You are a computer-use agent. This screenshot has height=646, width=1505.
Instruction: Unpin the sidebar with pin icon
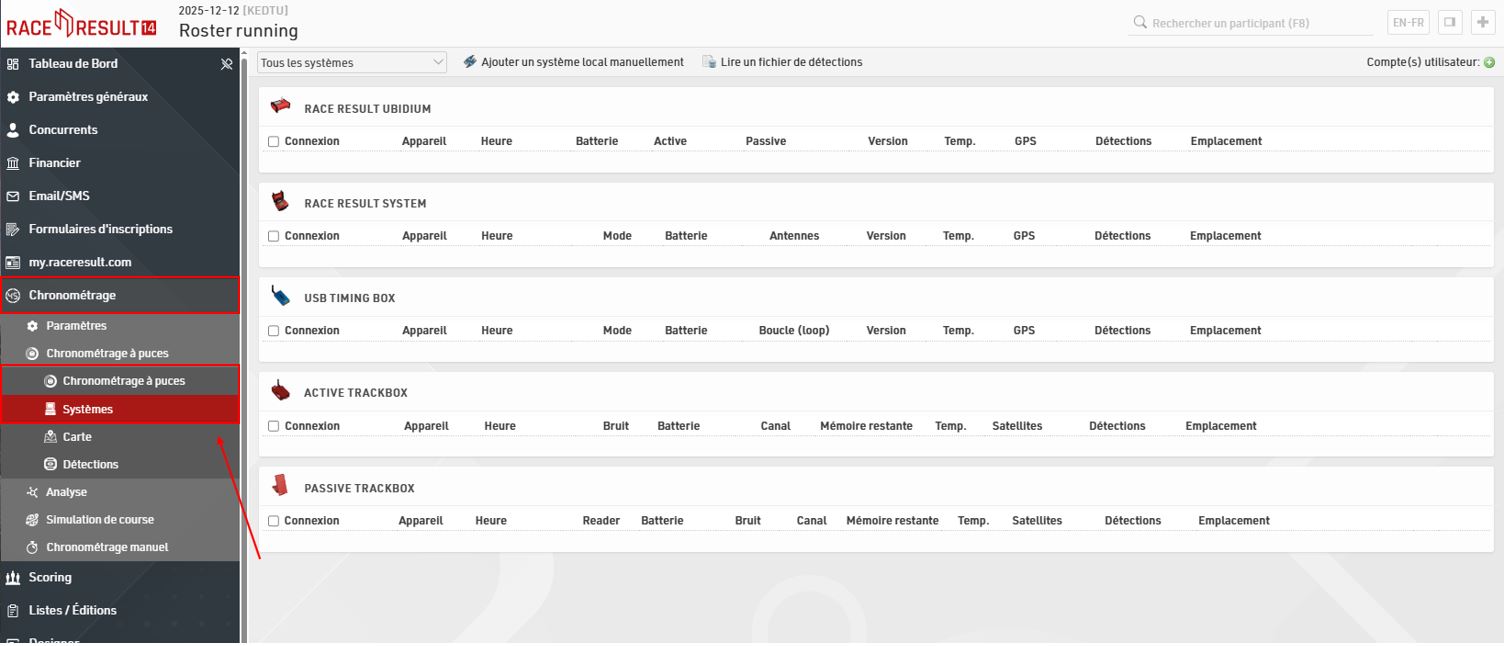(x=226, y=64)
